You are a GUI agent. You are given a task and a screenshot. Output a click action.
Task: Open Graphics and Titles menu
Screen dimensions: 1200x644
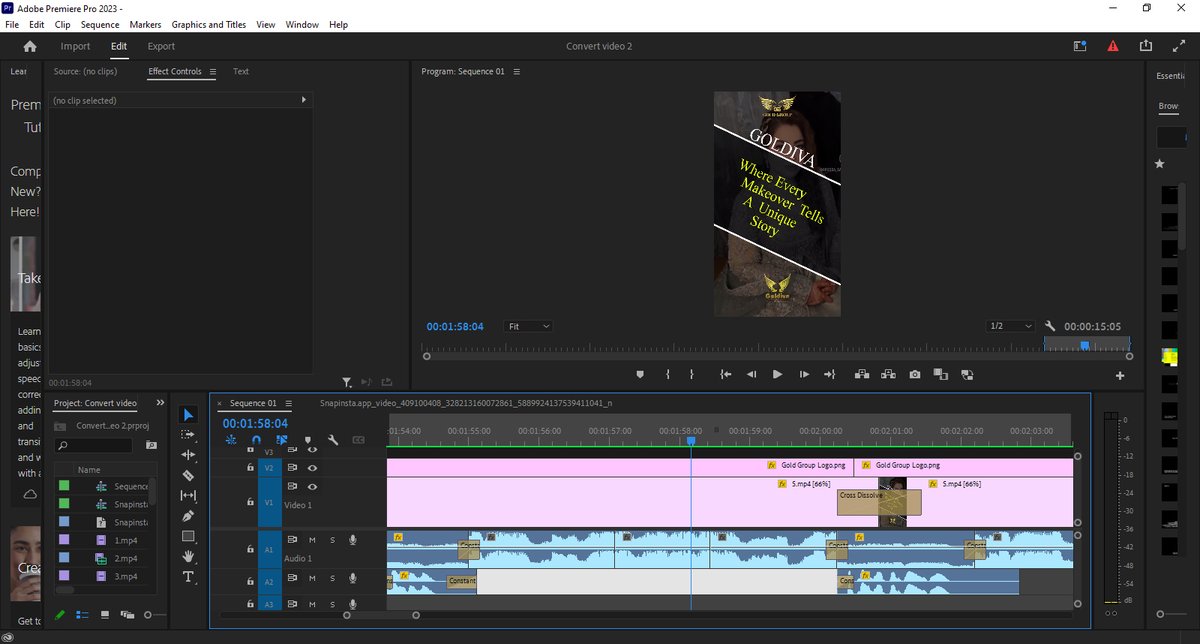209,24
